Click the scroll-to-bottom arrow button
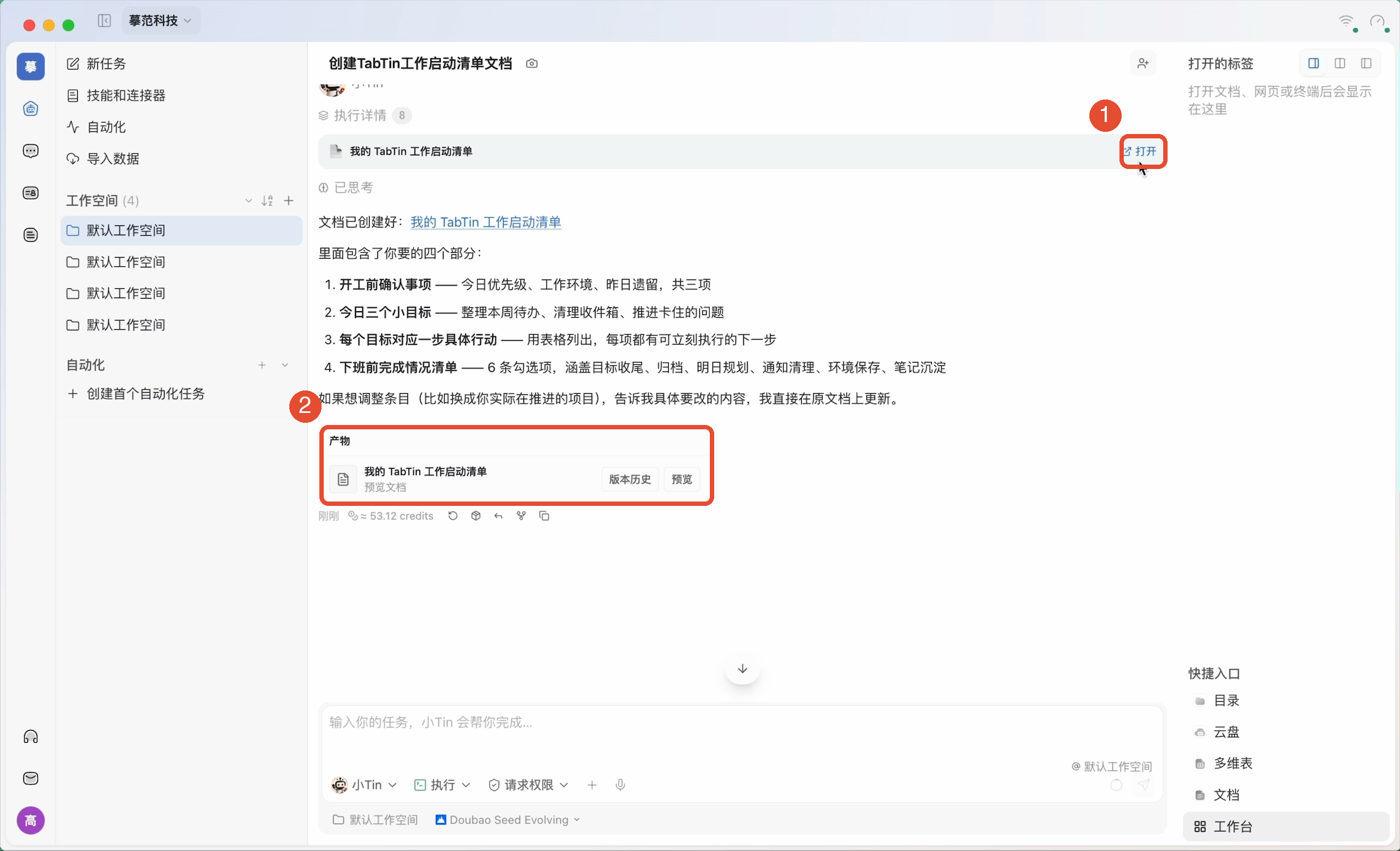The height and width of the screenshot is (851, 1400). 742,669
